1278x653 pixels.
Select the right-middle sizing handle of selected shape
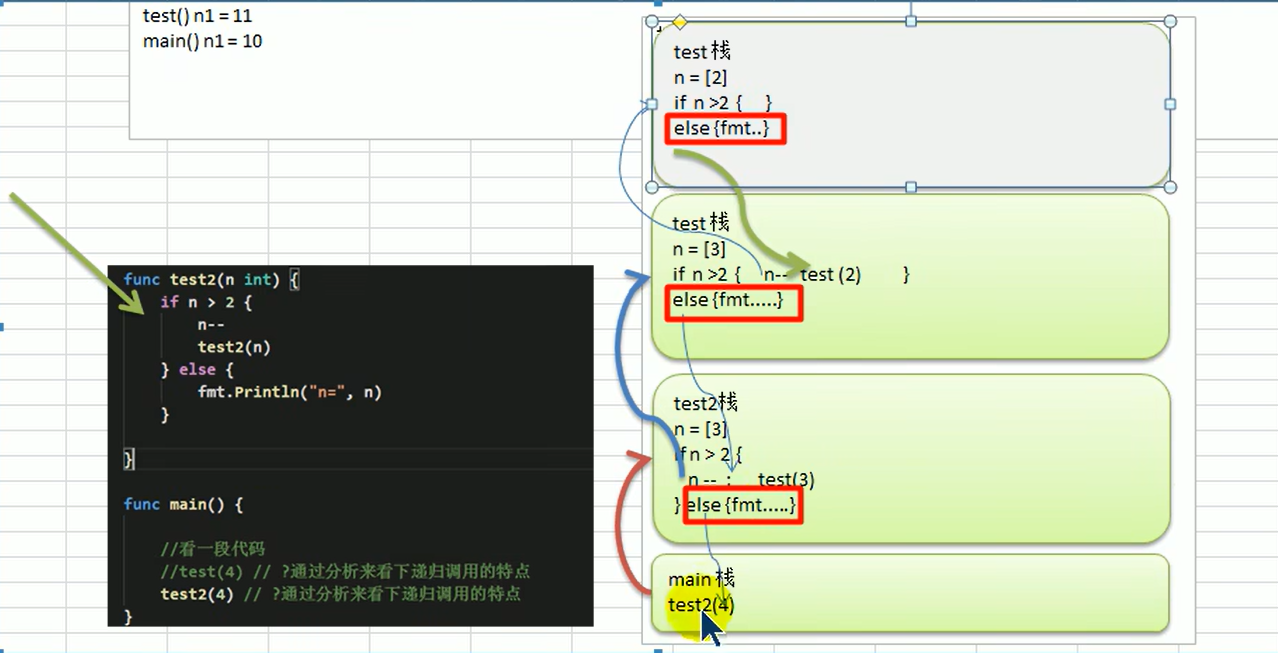click(x=1170, y=104)
